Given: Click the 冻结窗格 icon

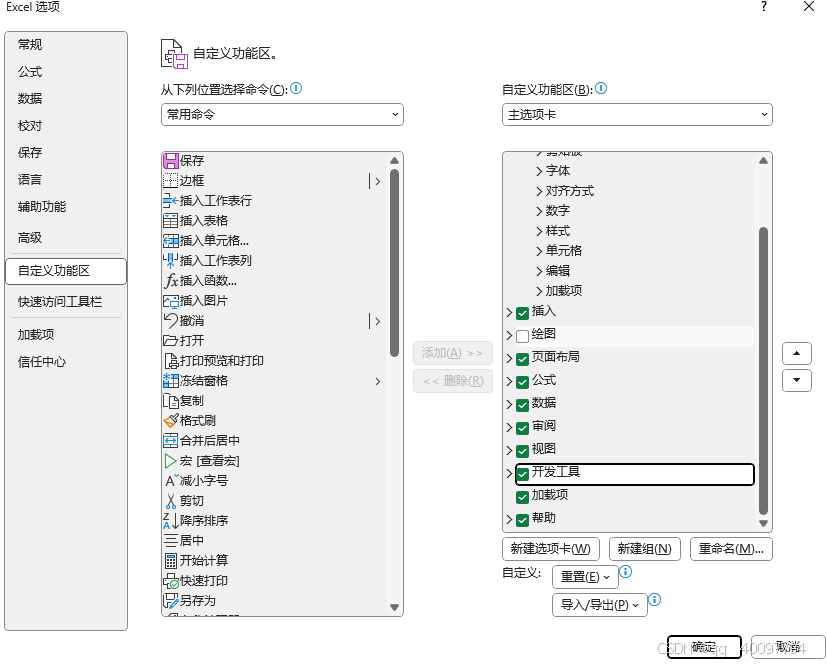Looking at the screenshot, I should pyautogui.click(x=170, y=381).
